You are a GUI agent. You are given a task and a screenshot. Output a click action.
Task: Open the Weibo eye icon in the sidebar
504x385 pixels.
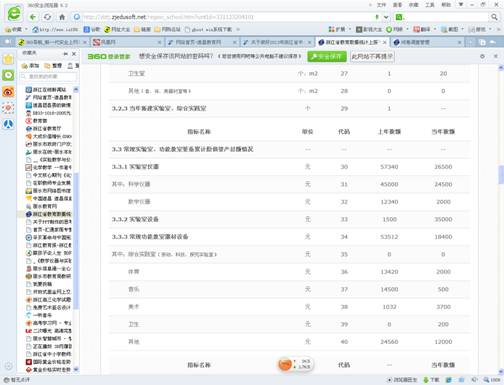(x=8, y=92)
